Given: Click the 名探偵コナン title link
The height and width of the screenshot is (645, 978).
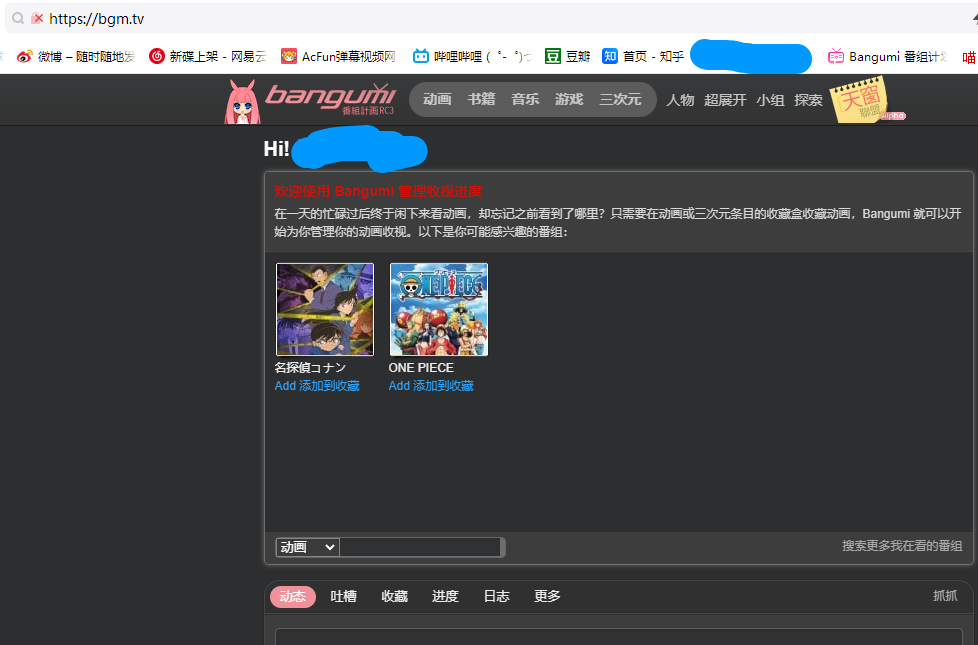Looking at the screenshot, I should [310, 367].
